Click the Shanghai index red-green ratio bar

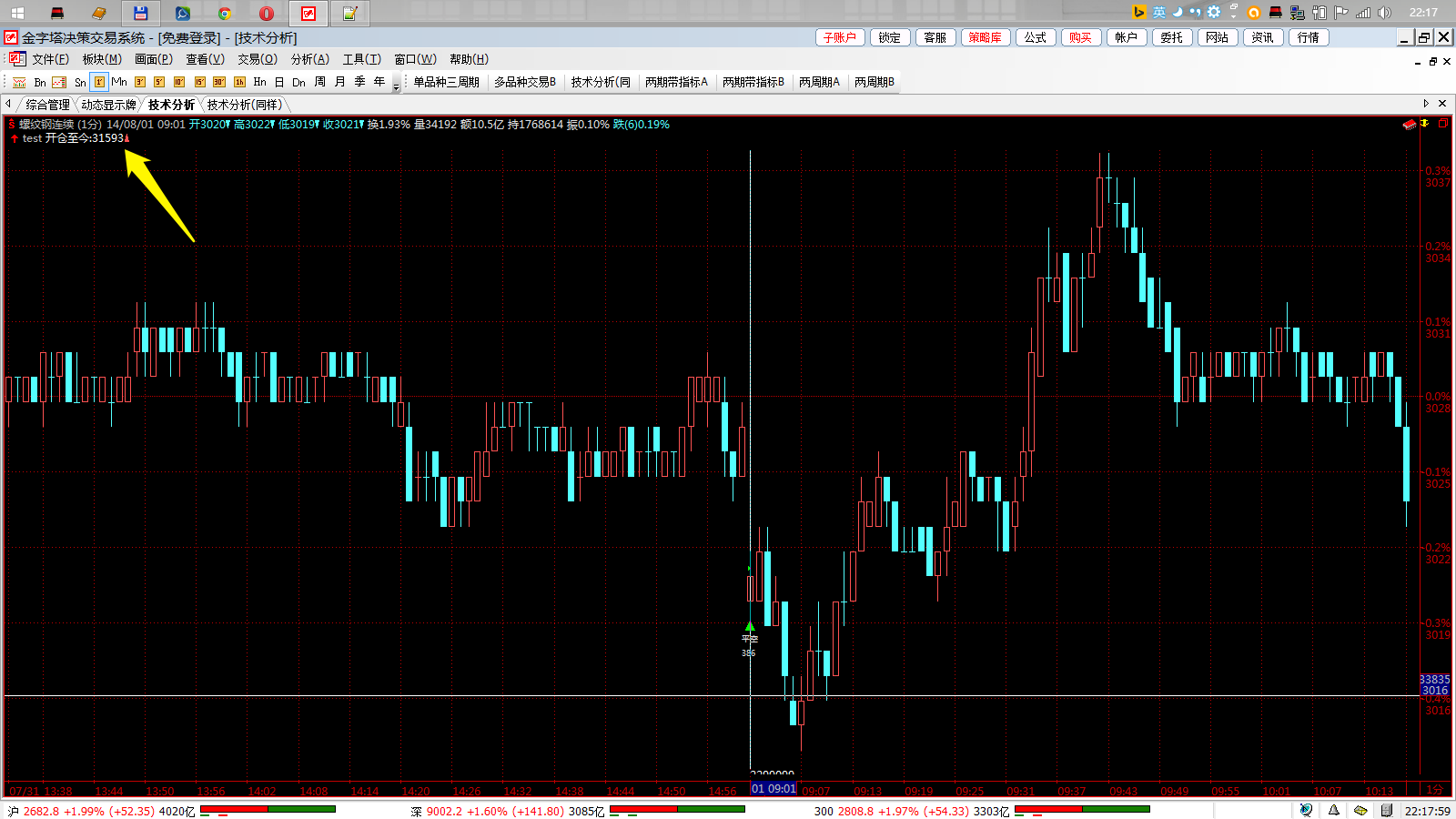268,809
